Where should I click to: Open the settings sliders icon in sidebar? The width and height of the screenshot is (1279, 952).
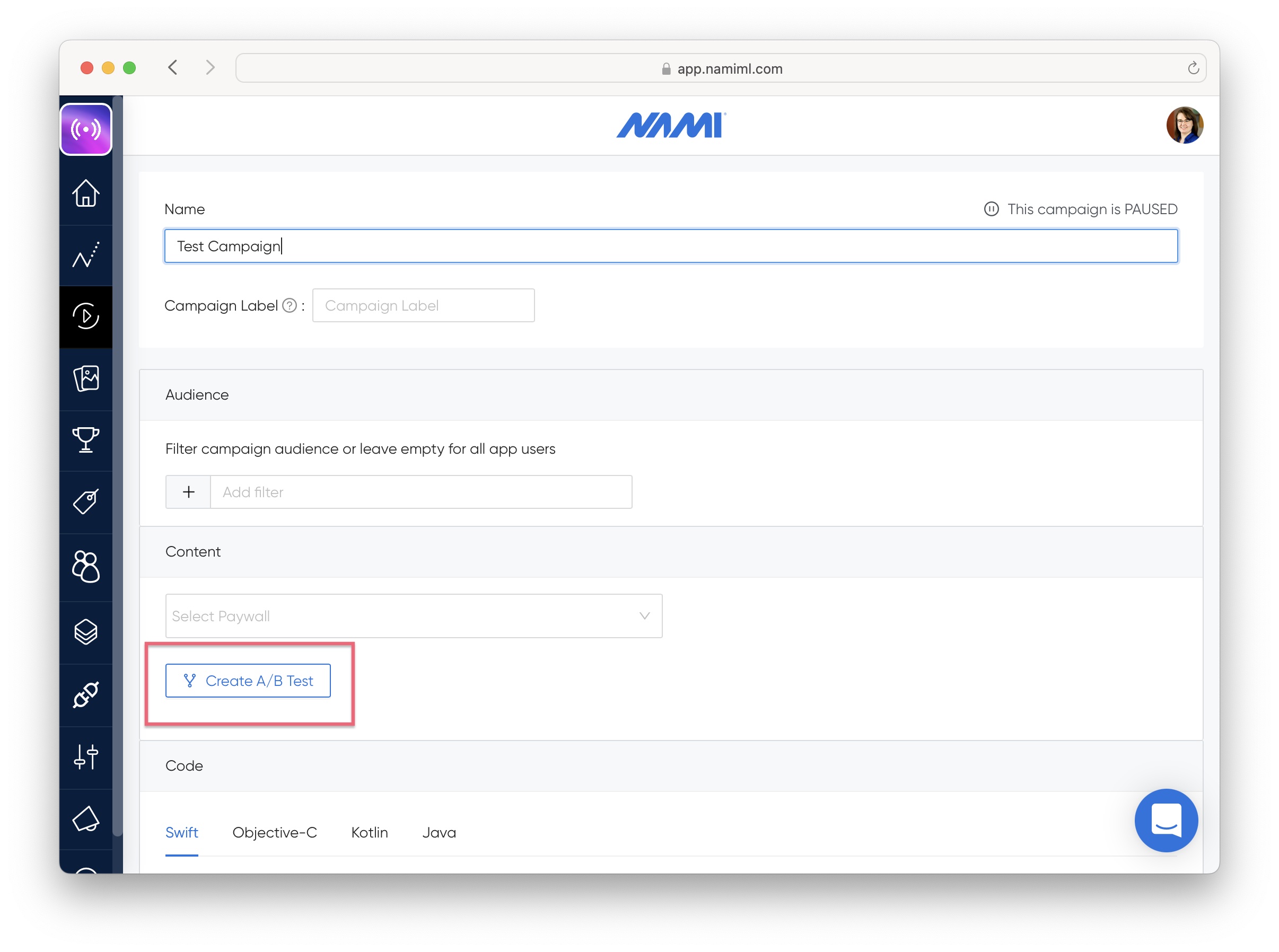(86, 756)
